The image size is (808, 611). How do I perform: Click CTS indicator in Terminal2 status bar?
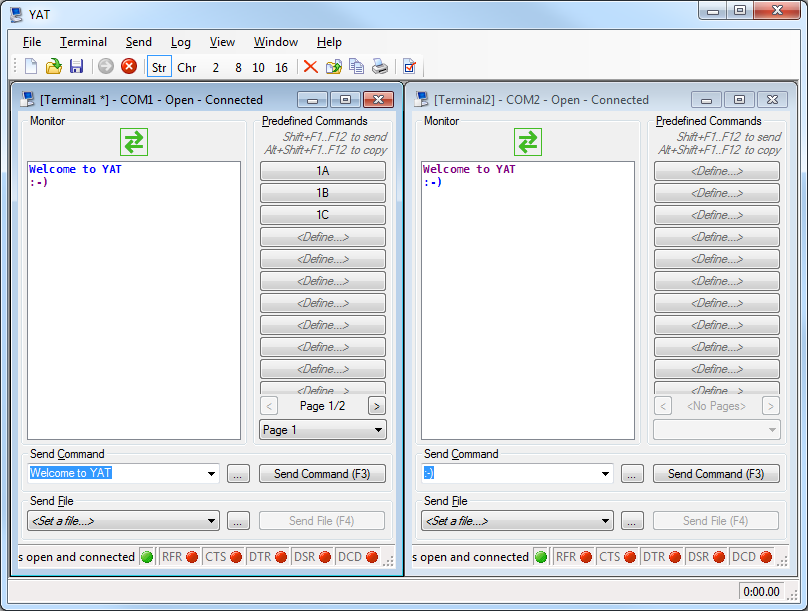click(x=617, y=557)
